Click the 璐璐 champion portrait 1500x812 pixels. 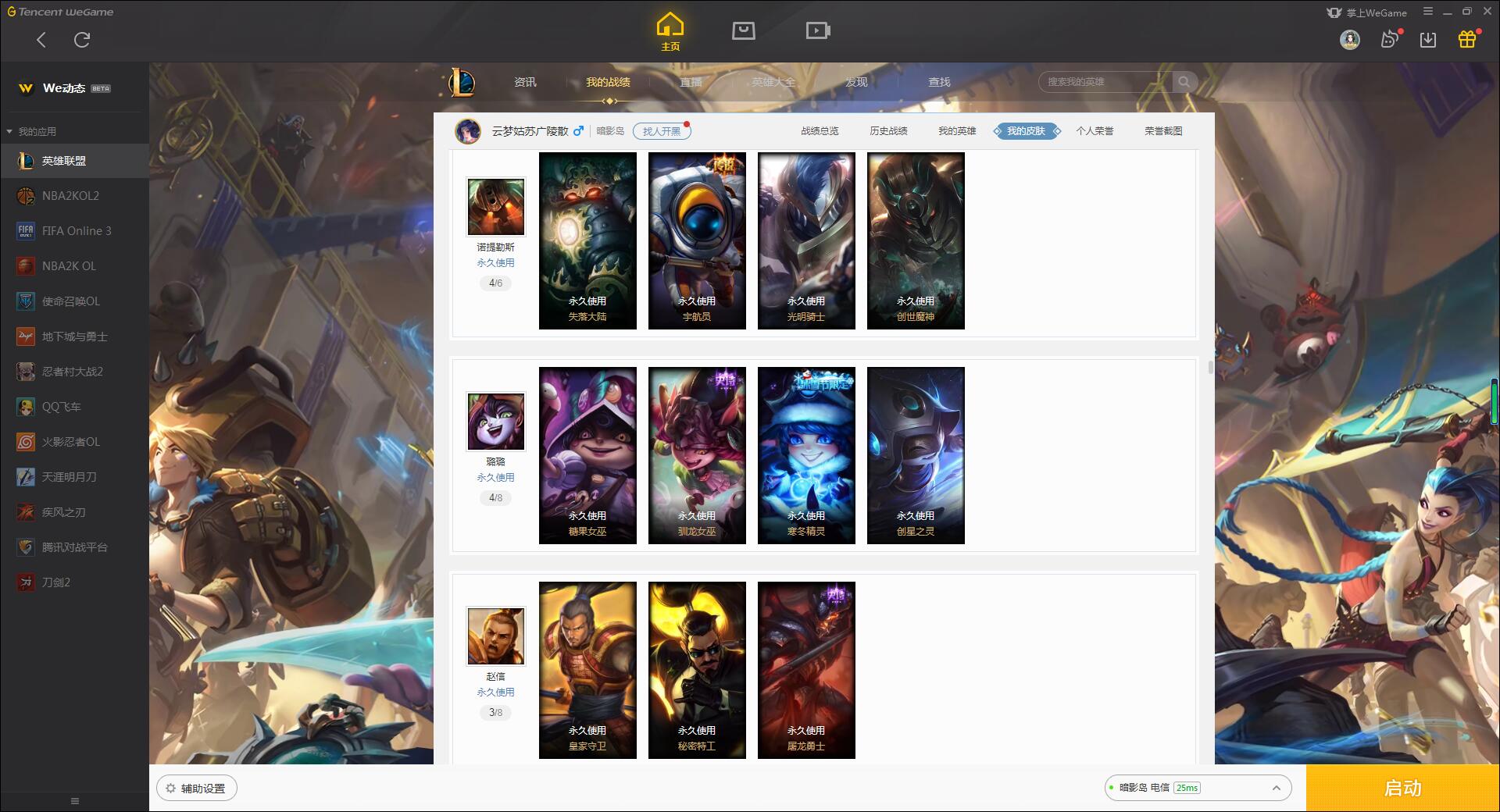pos(496,422)
